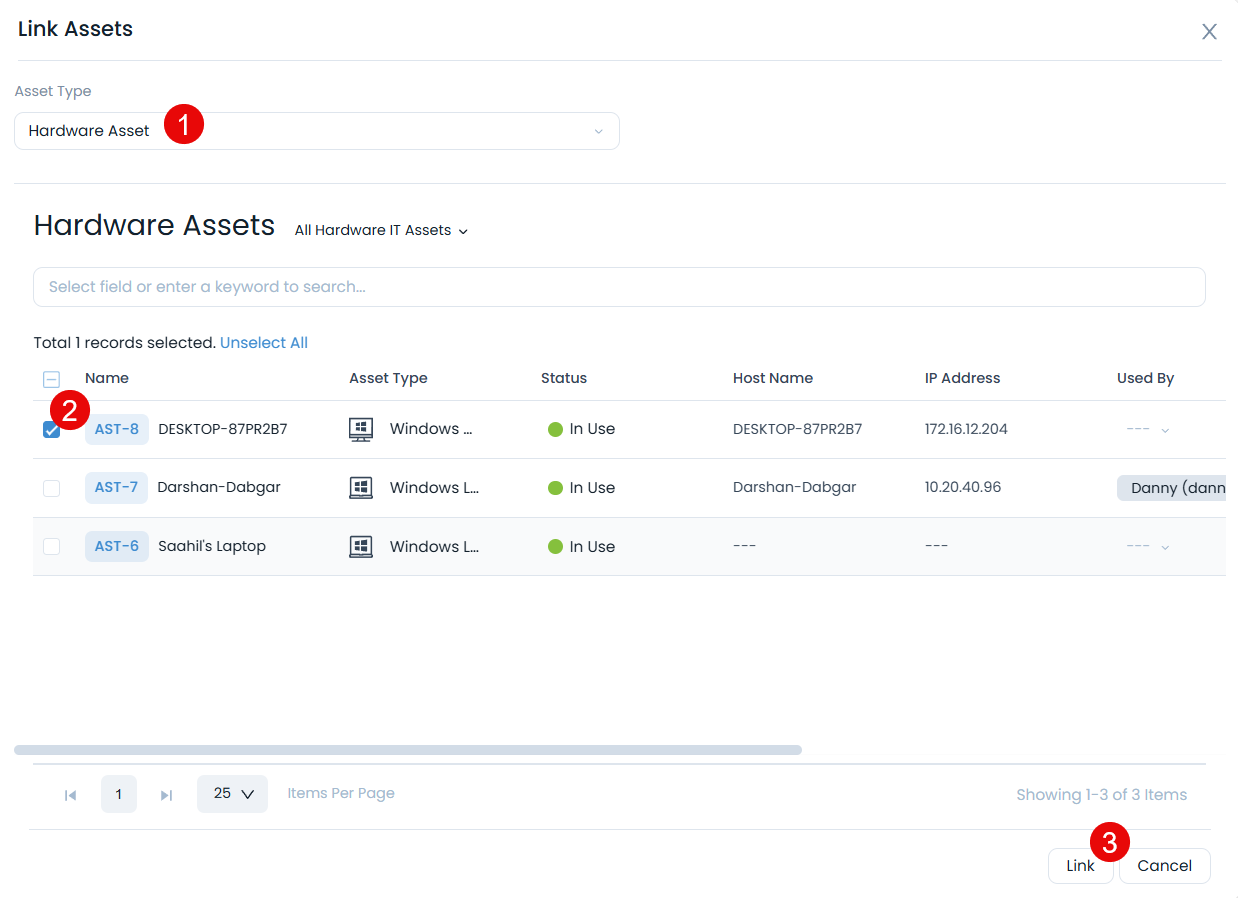Click the Unselect All link

264,343
